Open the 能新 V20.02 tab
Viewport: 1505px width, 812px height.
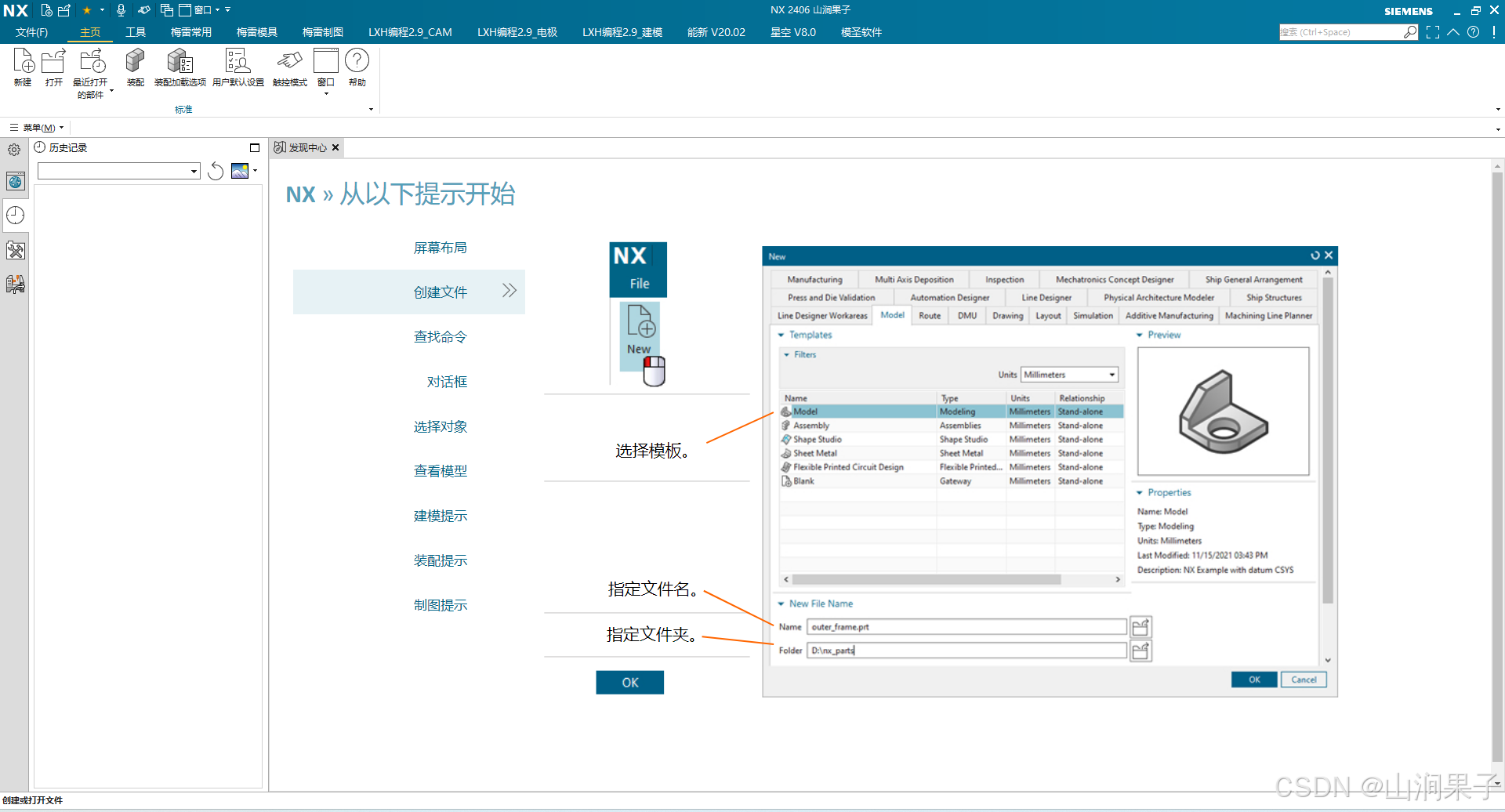[716, 32]
